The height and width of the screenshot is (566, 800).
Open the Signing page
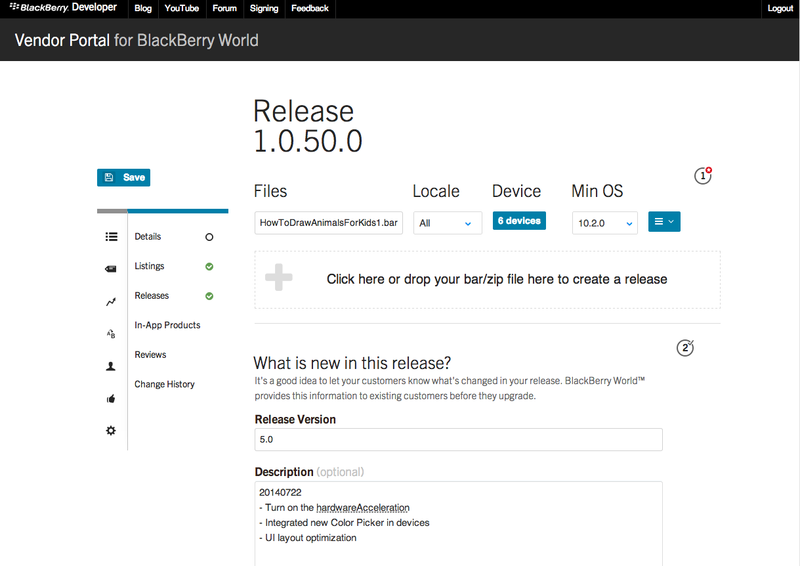point(264,8)
